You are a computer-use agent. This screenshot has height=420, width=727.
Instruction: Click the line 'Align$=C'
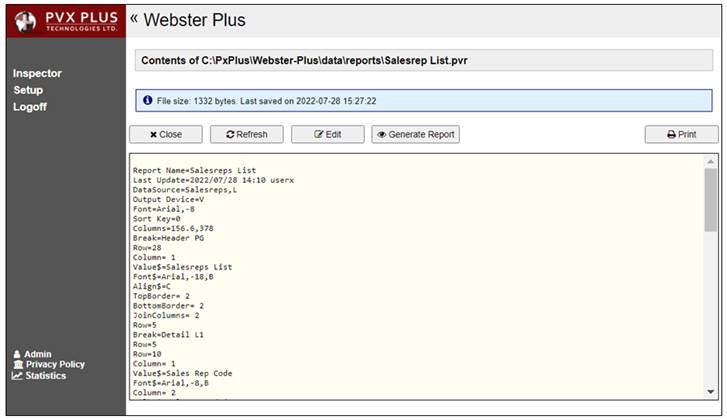[152, 286]
